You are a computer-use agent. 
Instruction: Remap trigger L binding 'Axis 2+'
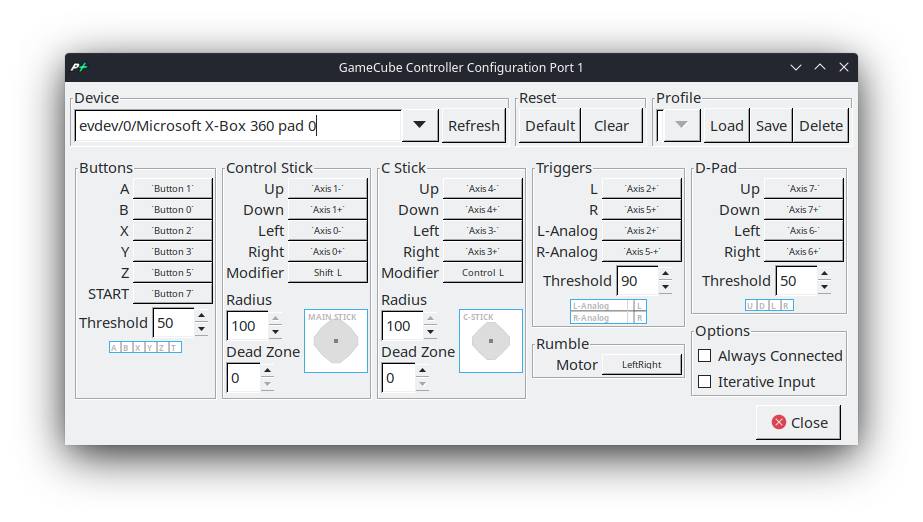641,188
